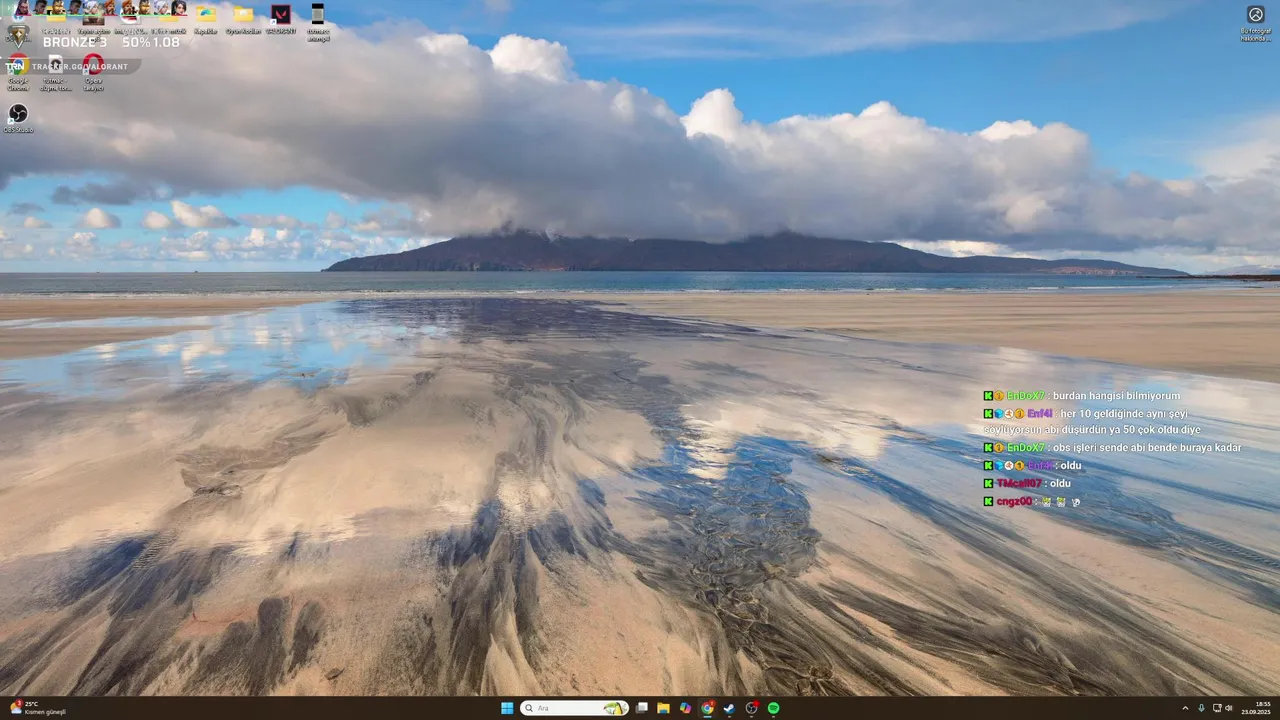Click the TRACKER.GG/VALORANT overlay label
Screen dimensions: 1280x720
click(x=79, y=67)
